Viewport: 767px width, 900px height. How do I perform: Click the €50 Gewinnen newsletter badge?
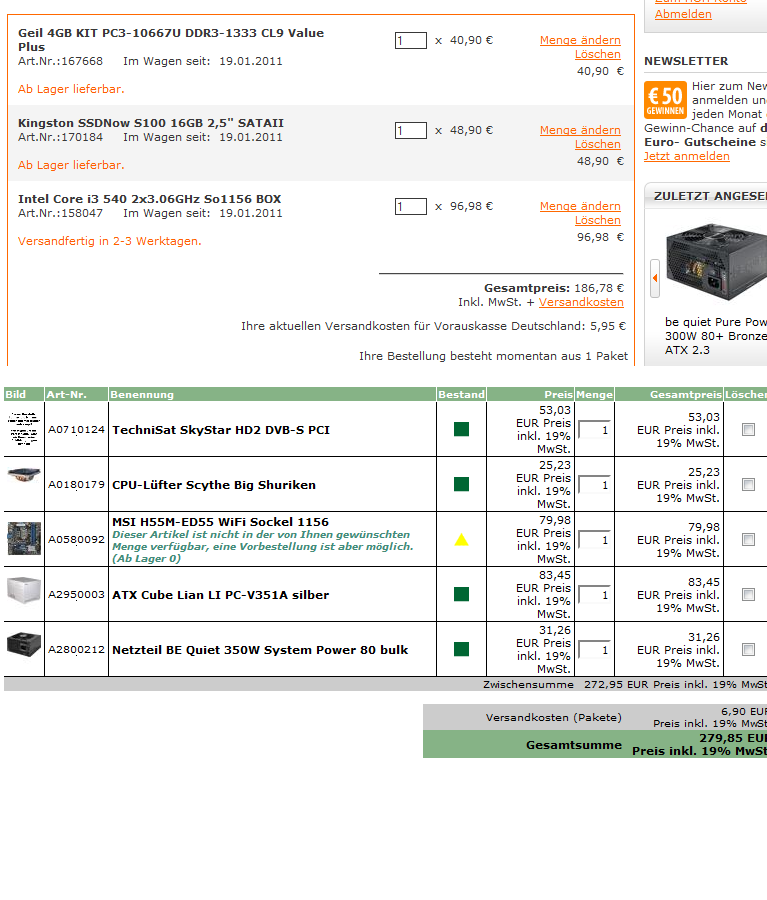[x=665, y=100]
